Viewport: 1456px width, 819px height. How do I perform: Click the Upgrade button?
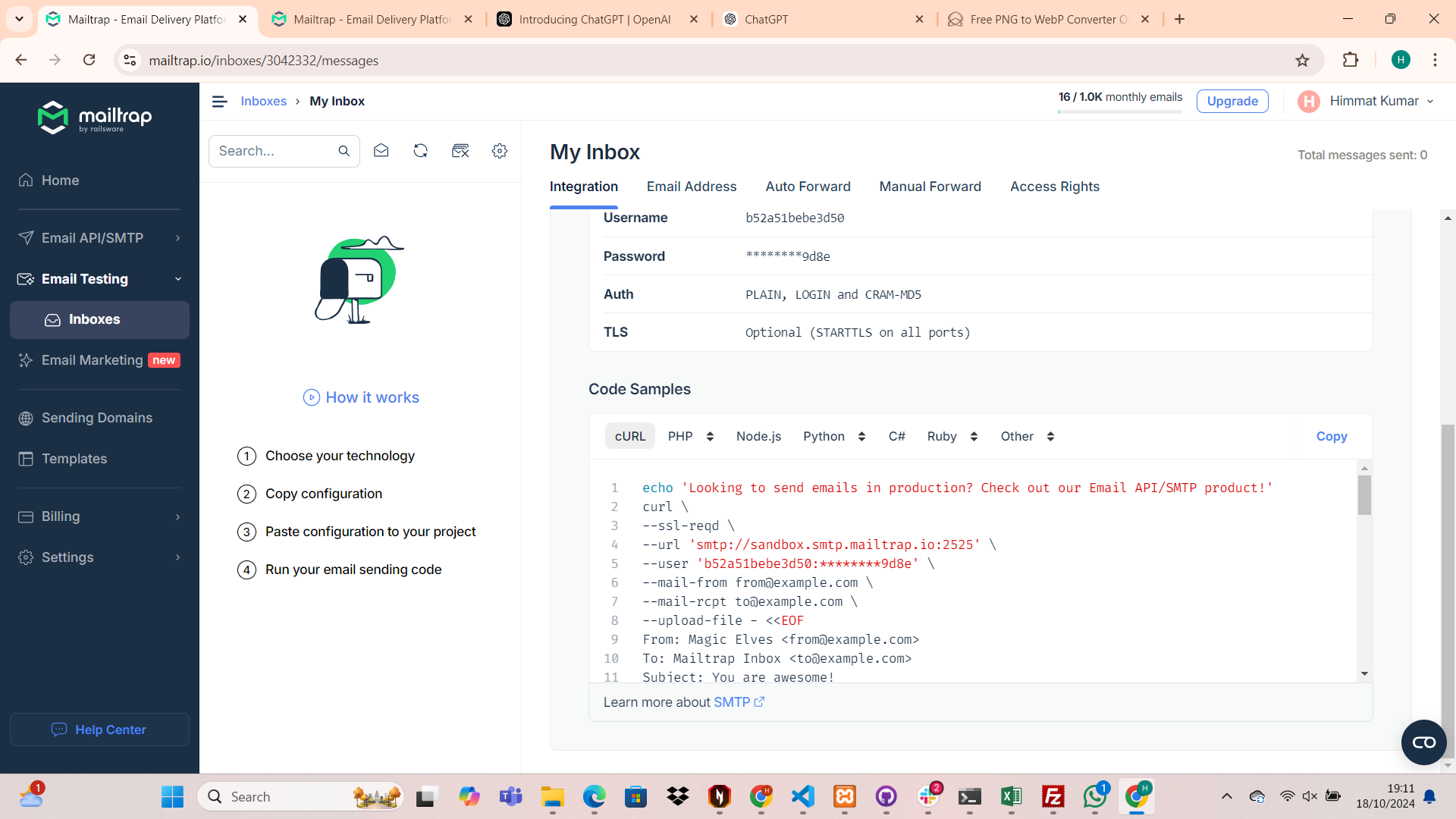pos(1233,100)
